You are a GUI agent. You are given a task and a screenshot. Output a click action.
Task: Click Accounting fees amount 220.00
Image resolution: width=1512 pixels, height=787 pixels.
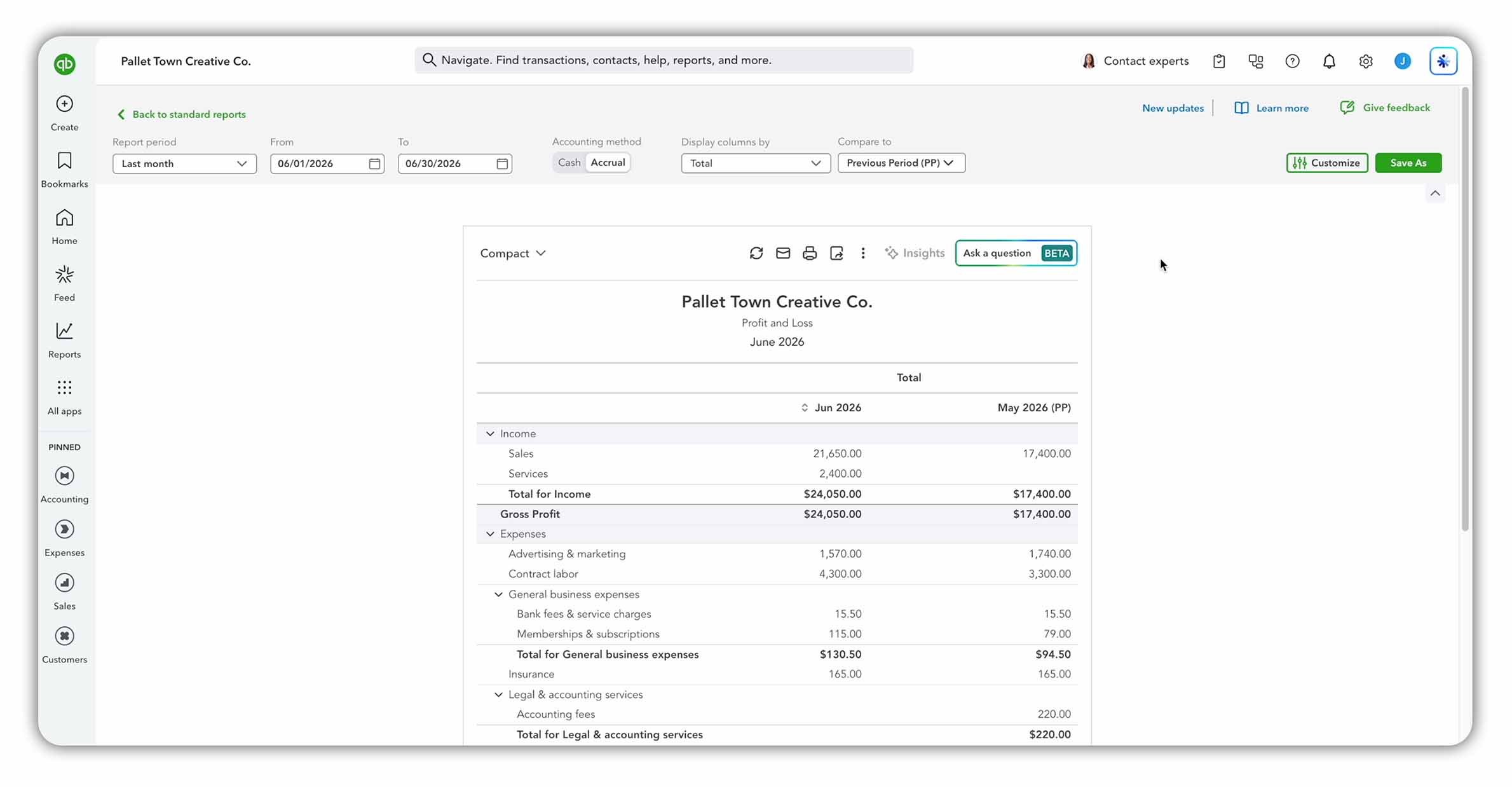coord(1054,715)
